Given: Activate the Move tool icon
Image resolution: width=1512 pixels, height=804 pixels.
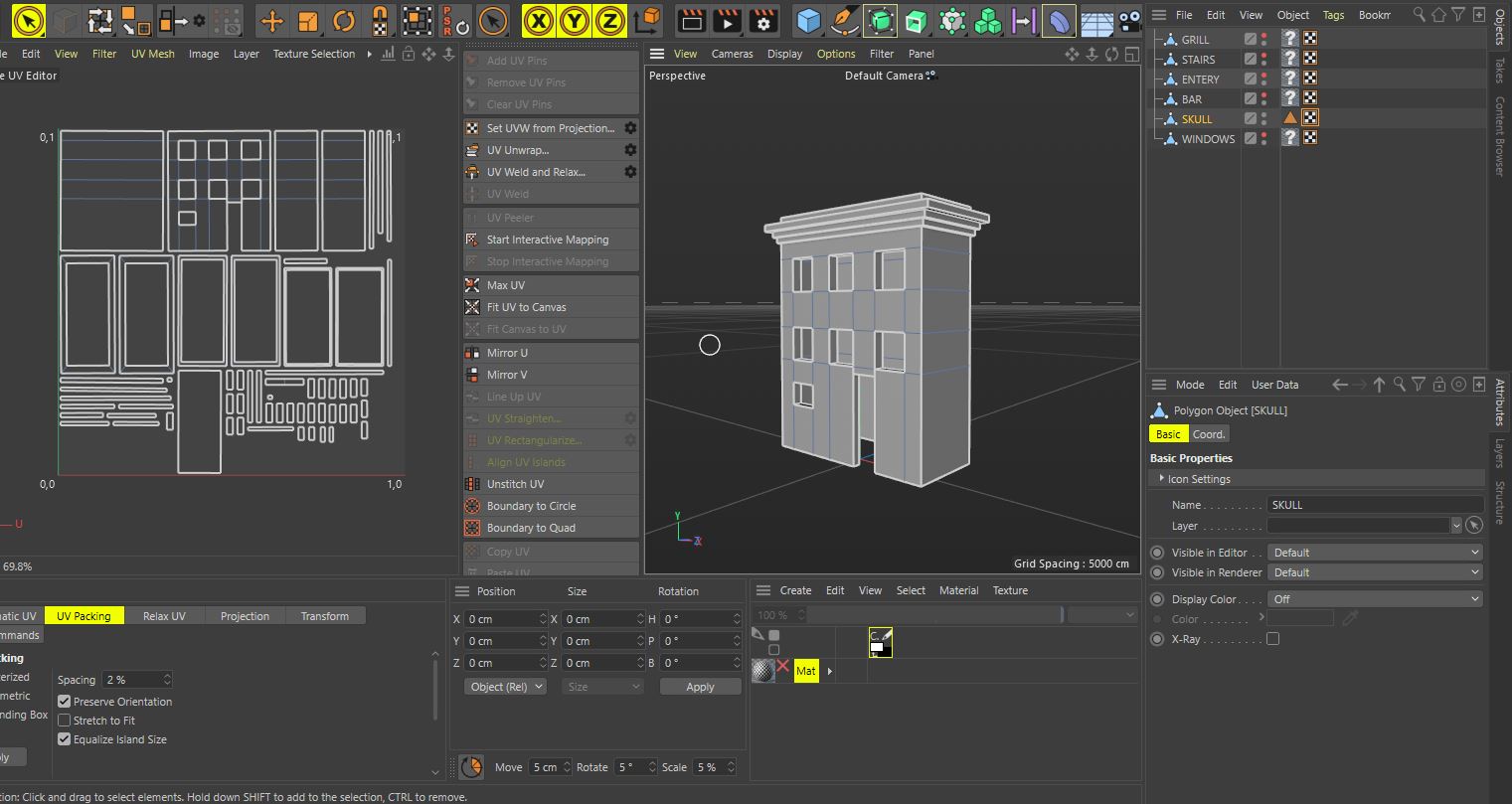Looking at the screenshot, I should [271, 20].
